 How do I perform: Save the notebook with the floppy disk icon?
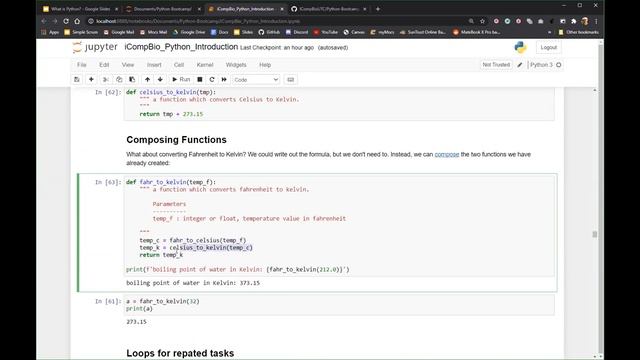[x=77, y=80]
